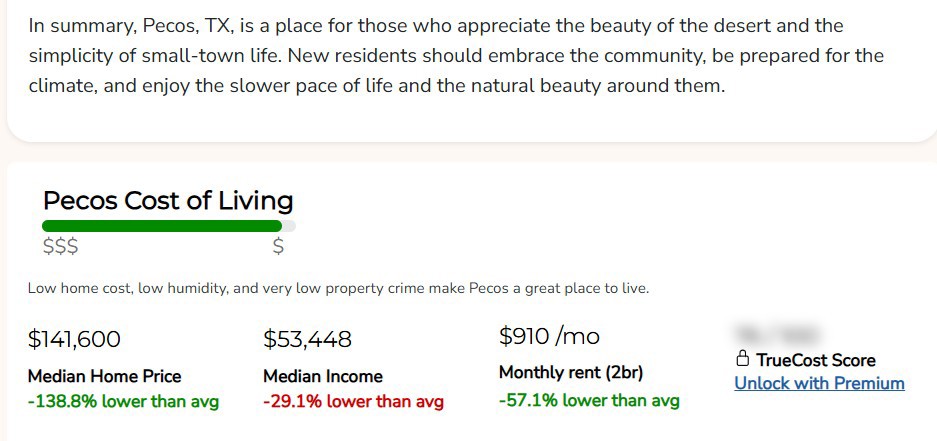Image resolution: width=937 pixels, height=441 pixels.
Task: Click the low home cost description sentence
Action: [338, 289]
